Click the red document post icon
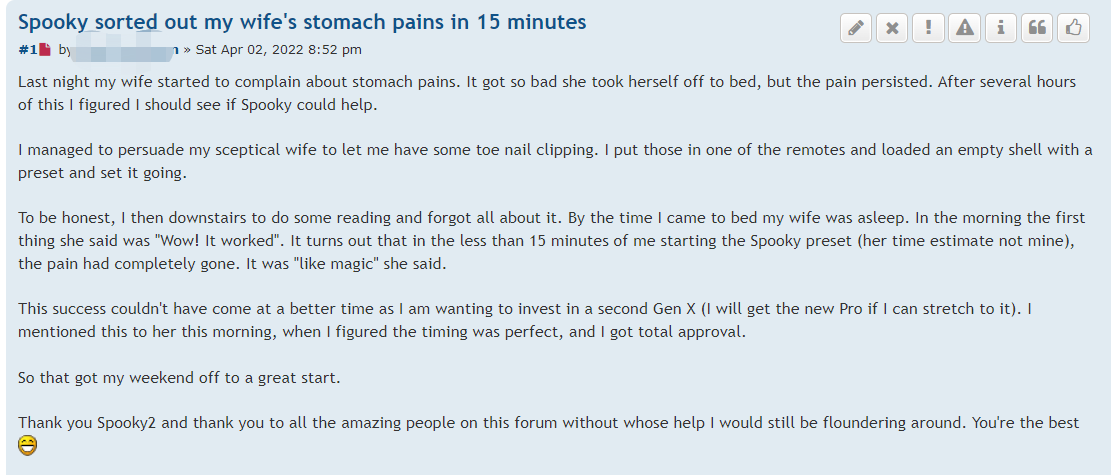Viewport: 1111px width, 475px height. tap(45, 50)
